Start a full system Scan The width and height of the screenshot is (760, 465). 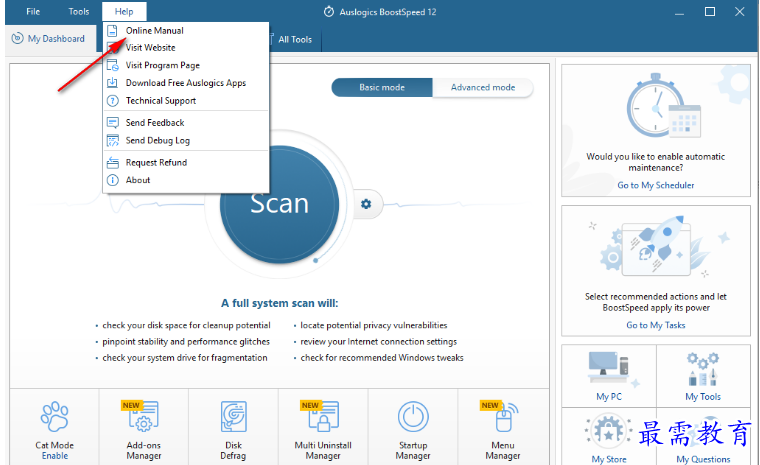(279, 204)
